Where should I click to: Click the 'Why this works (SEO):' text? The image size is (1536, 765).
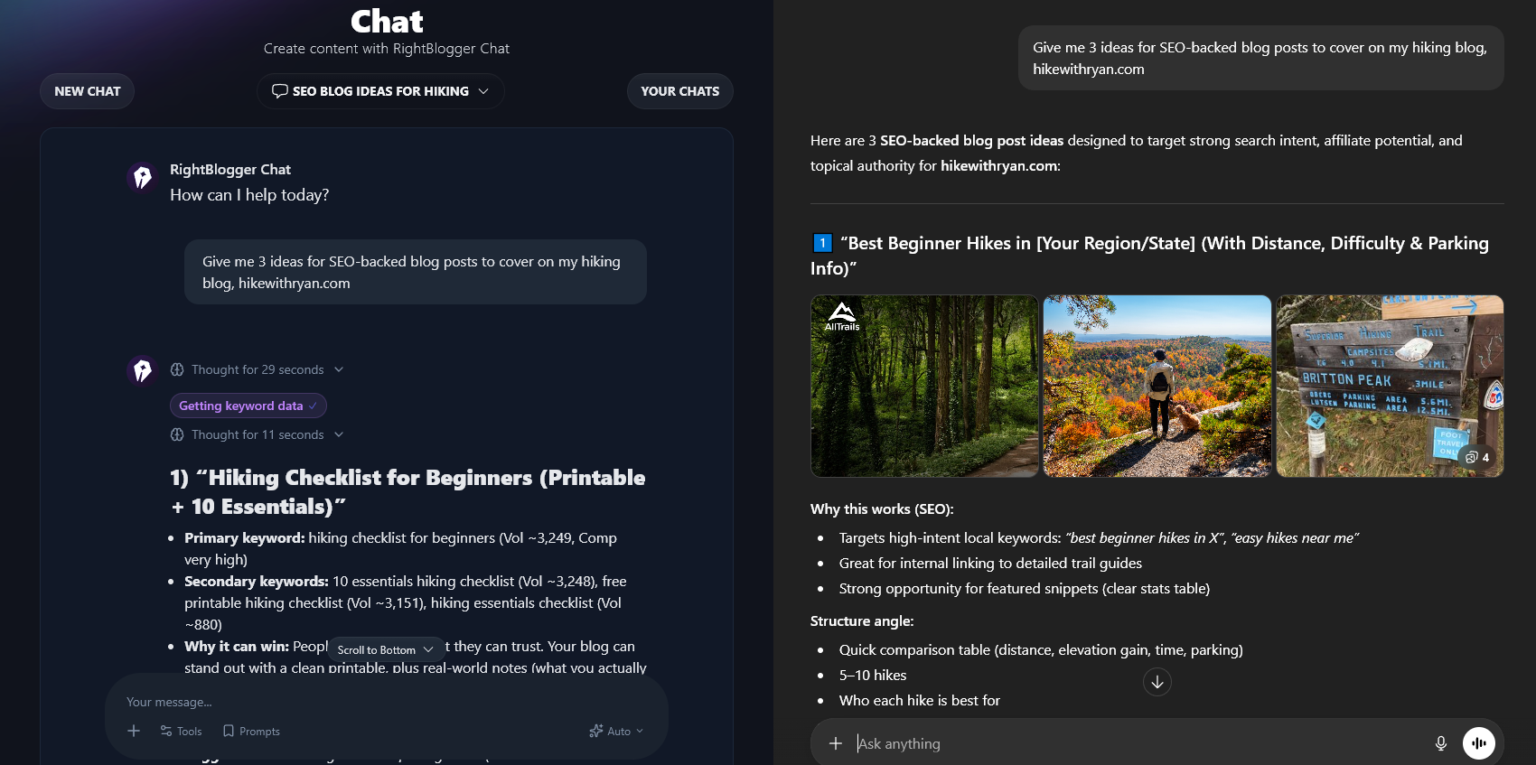[x=882, y=509]
